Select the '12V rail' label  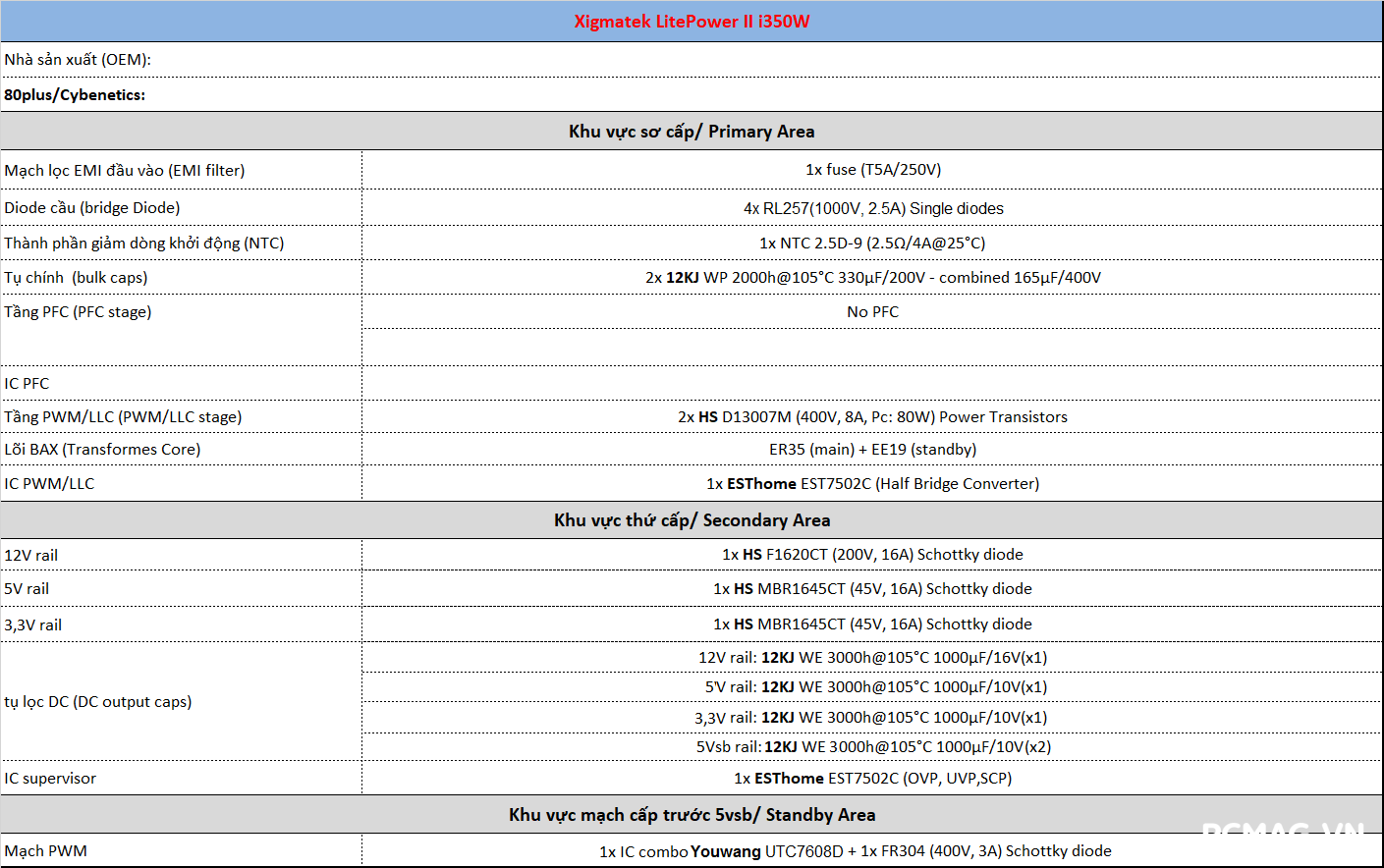click(x=31, y=556)
